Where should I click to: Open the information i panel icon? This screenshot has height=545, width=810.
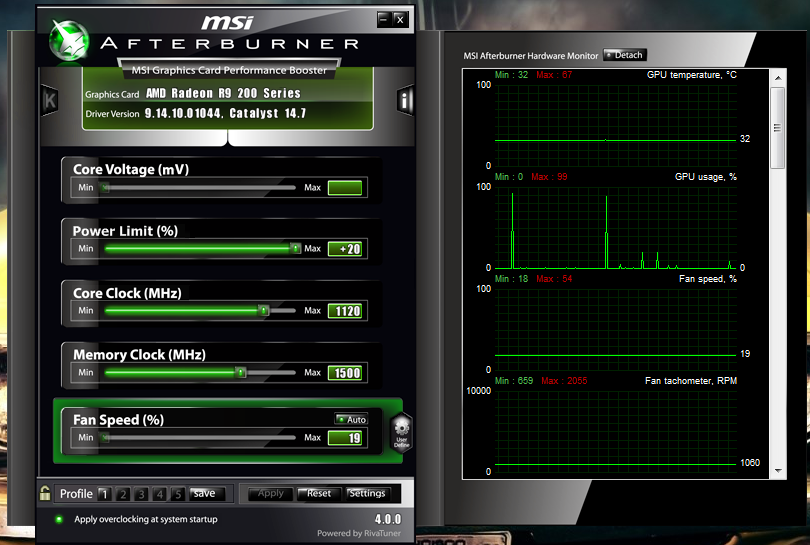coord(405,100)
